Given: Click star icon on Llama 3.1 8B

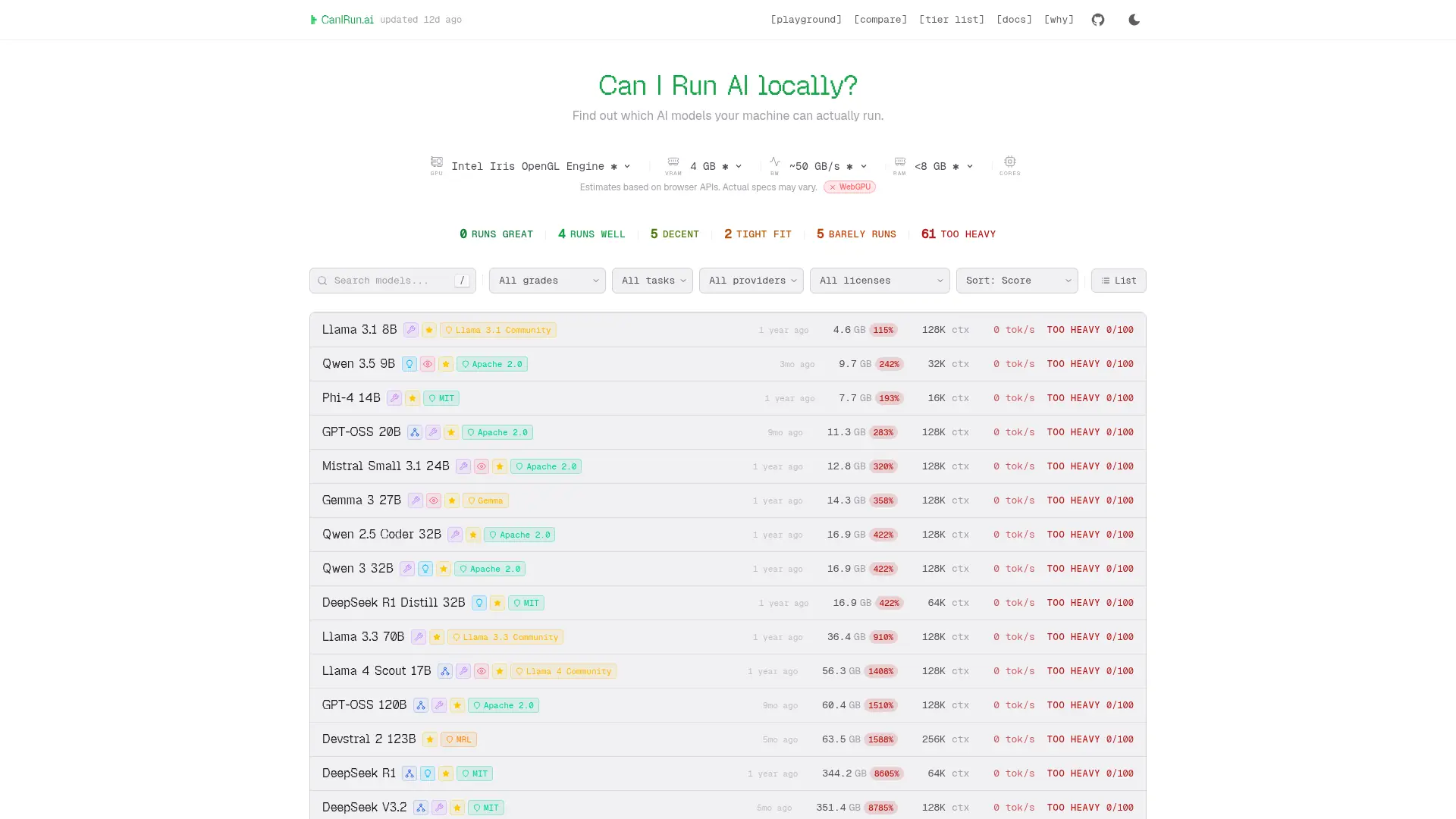Looking at the screenshot, I should pyautogui.click(x=429, y=330).
